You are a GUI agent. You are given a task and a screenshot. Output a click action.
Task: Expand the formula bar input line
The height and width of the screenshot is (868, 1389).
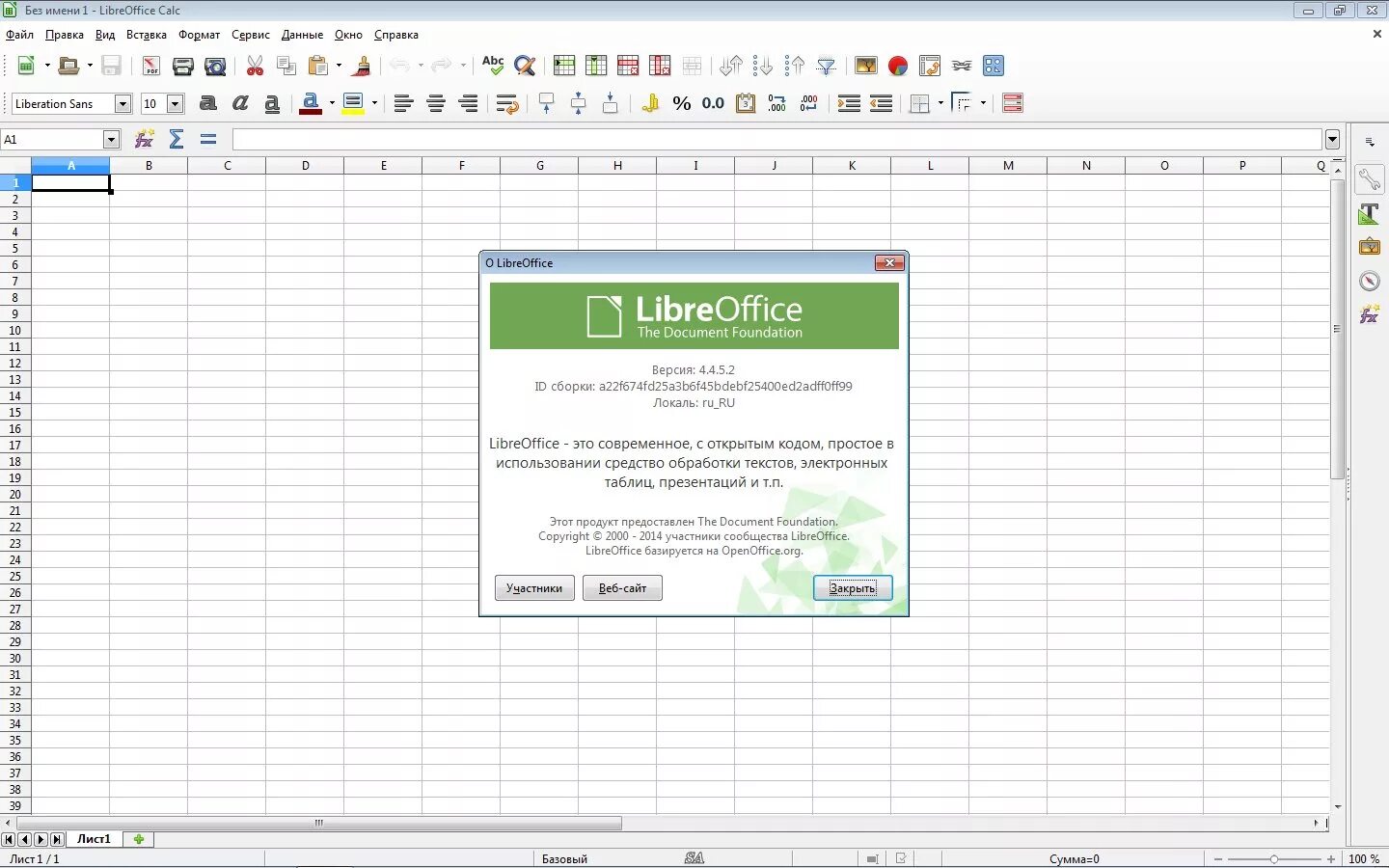pyautogui.click(x=1333, y=139)
